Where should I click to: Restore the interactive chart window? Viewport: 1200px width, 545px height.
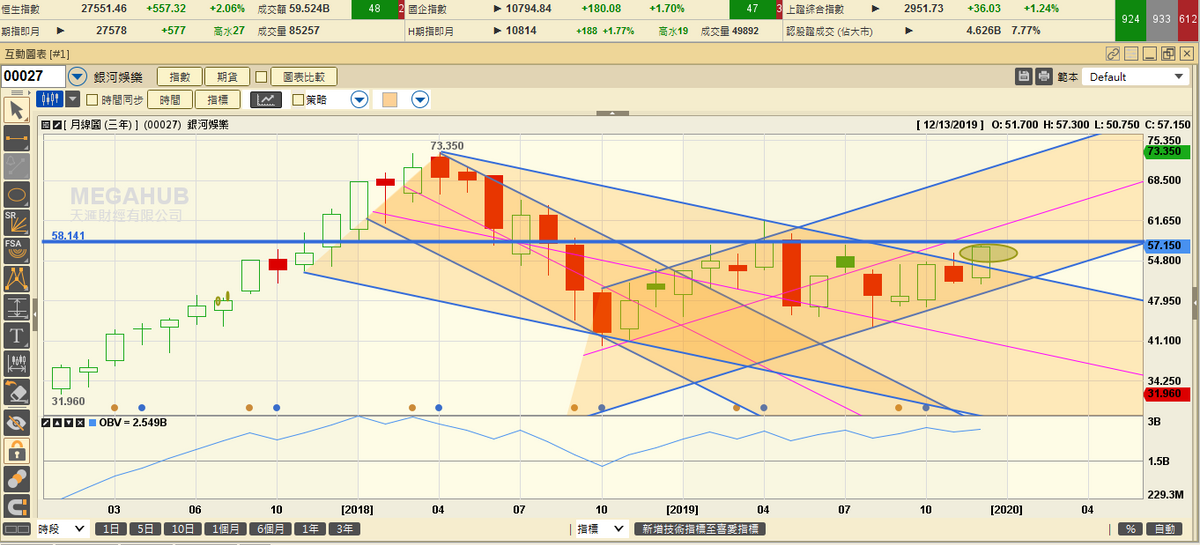[x=1168, y=53]
